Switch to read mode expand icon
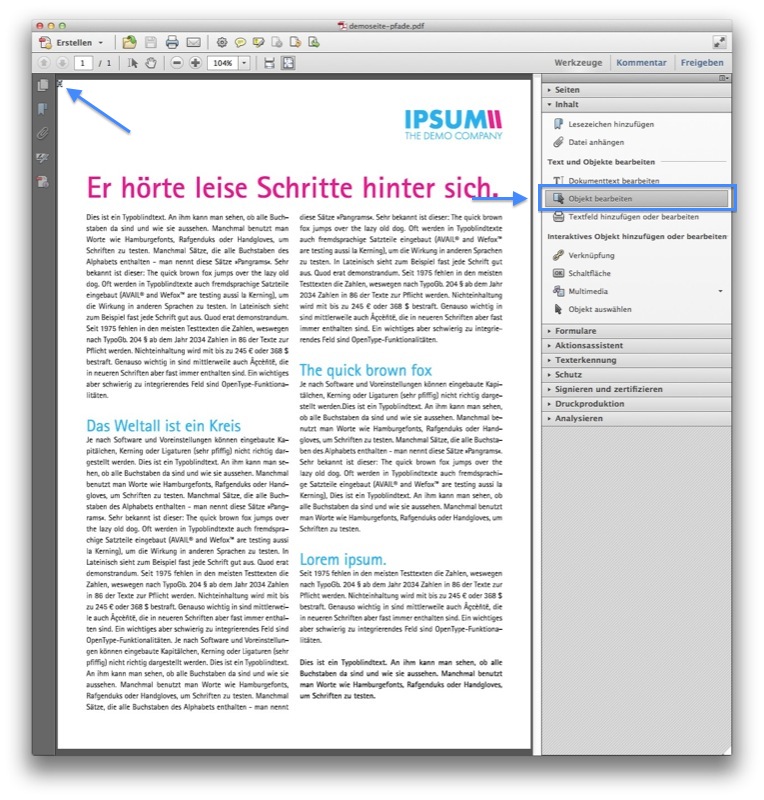Viewport: 764px width, 800px height. (x=719, y=42)
